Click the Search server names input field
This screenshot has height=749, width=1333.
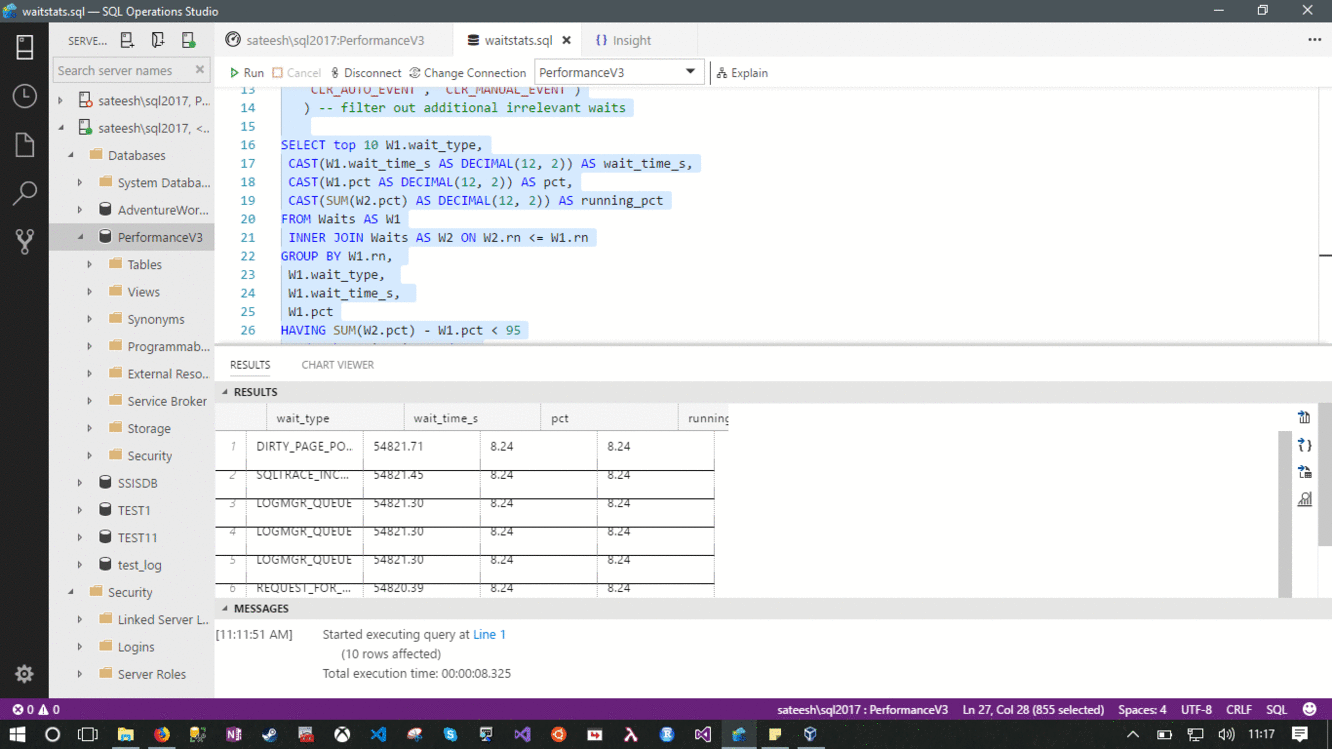point(120,70)
